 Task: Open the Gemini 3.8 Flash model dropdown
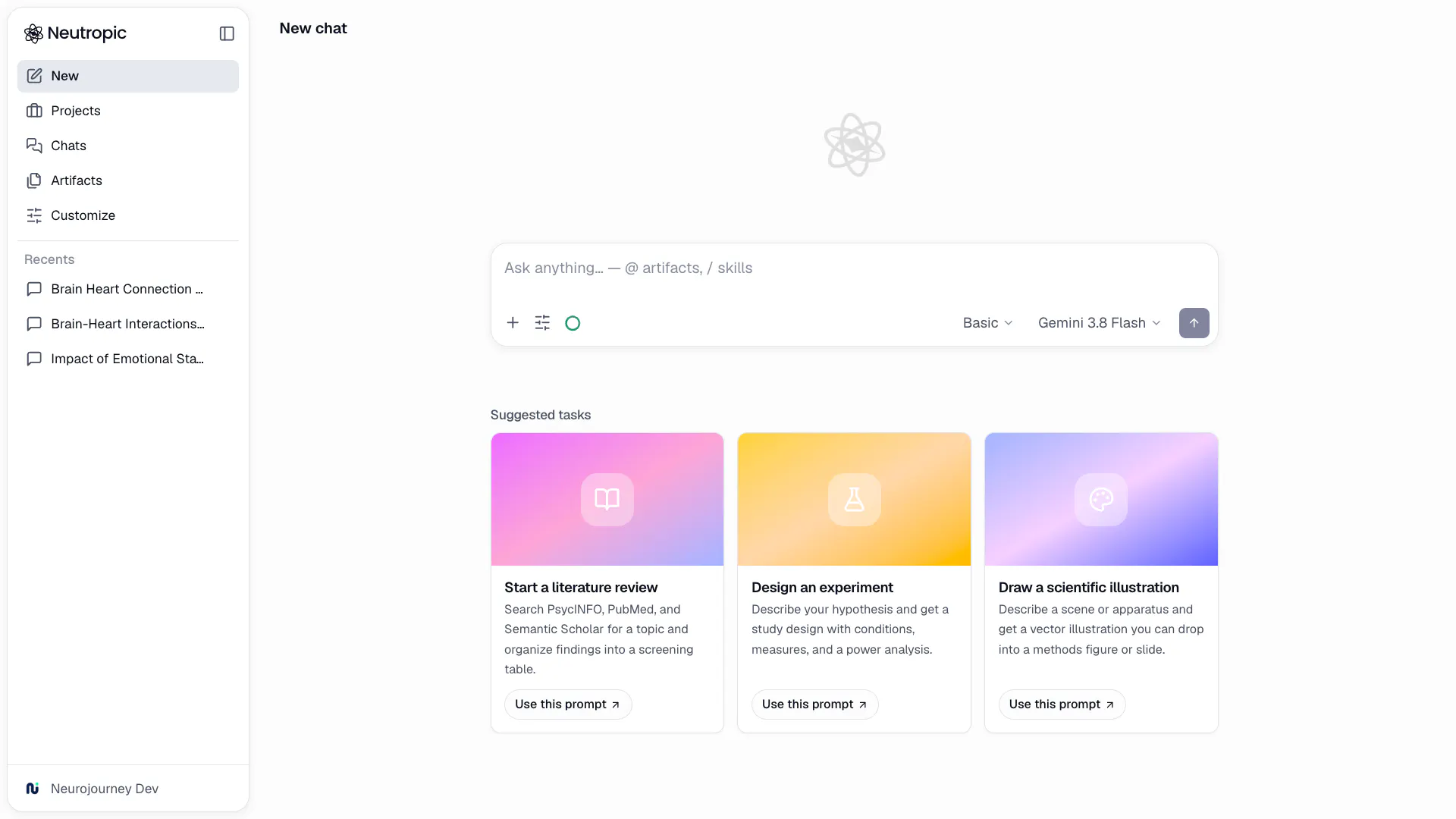(x=1099, y=323)
